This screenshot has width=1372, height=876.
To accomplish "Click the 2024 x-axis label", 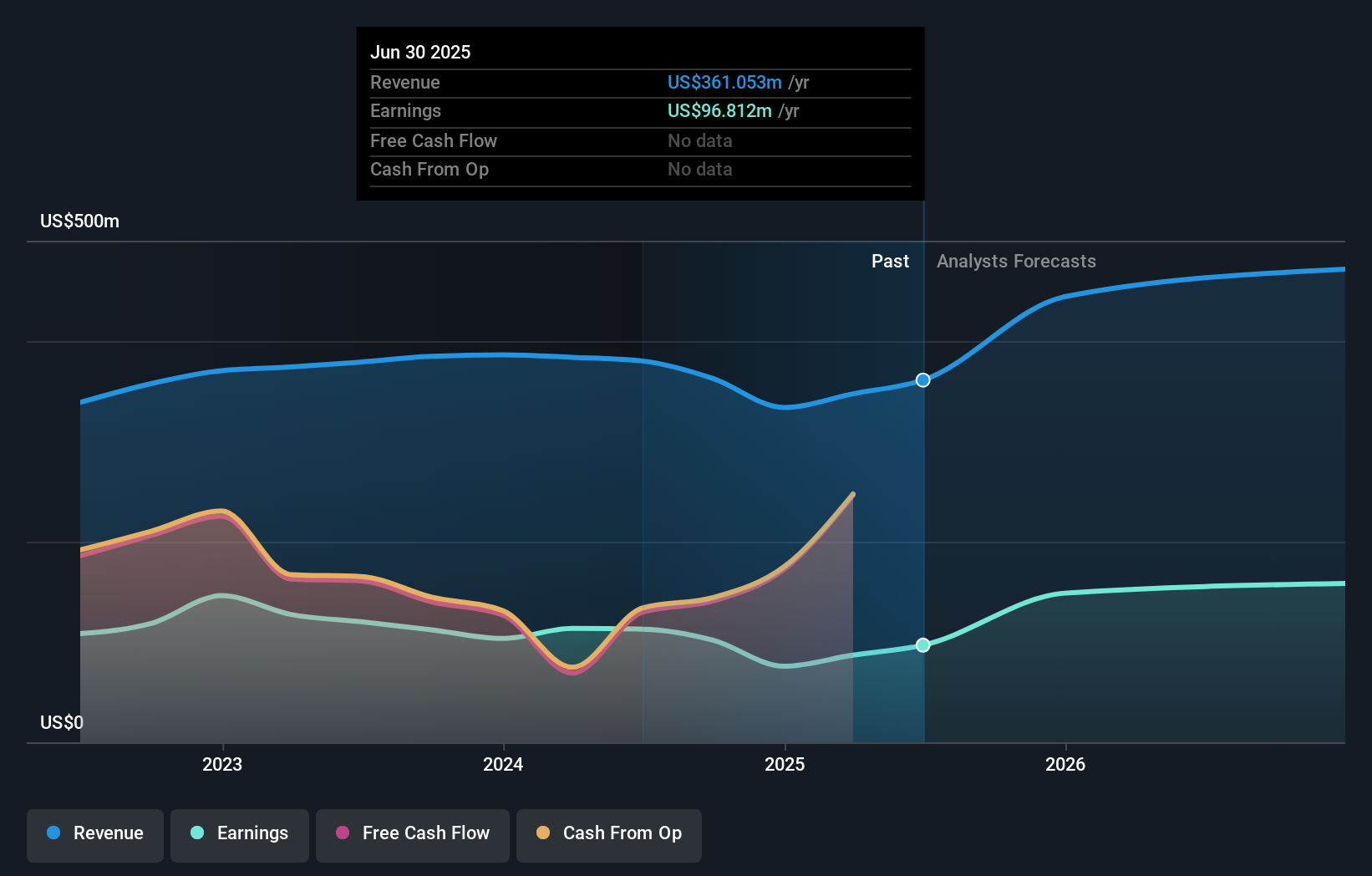I will point(503,765).
